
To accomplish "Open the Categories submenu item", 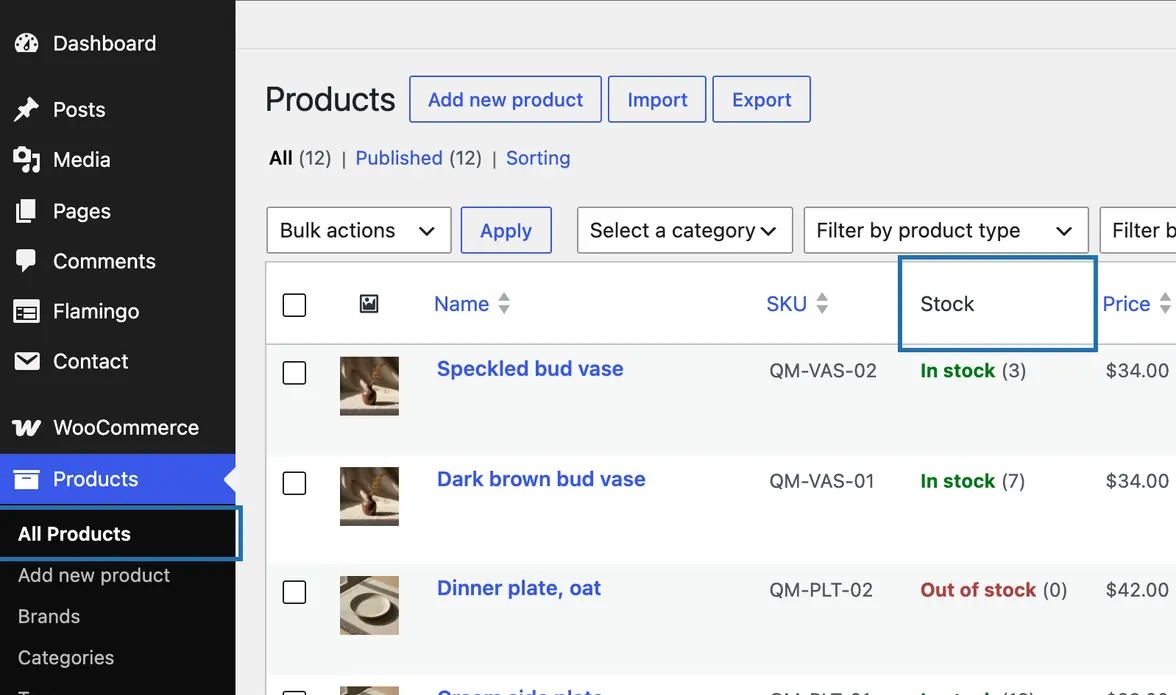I will pyautogui.click(x=66, y=658).
